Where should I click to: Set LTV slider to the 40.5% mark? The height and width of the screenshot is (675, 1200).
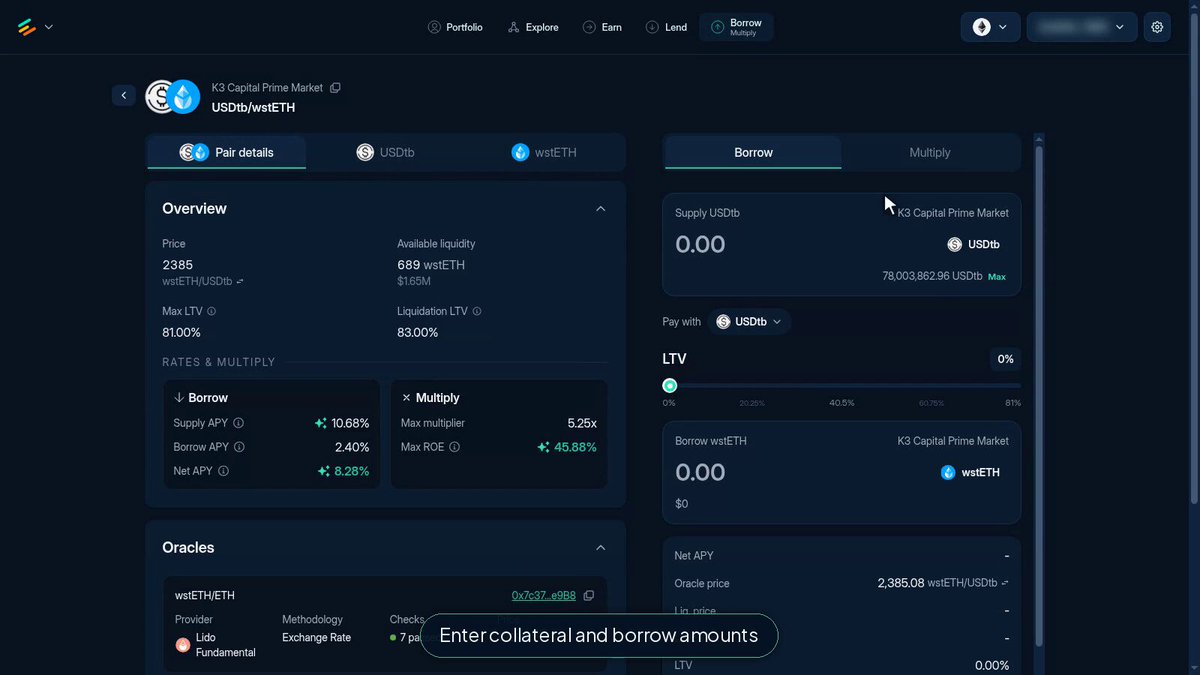click(x=841, y=386)
